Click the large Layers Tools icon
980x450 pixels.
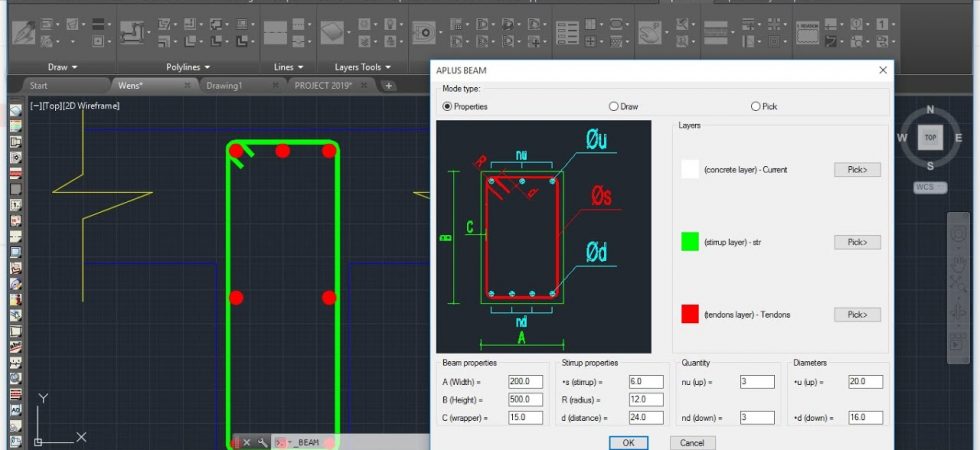(332, 32)
